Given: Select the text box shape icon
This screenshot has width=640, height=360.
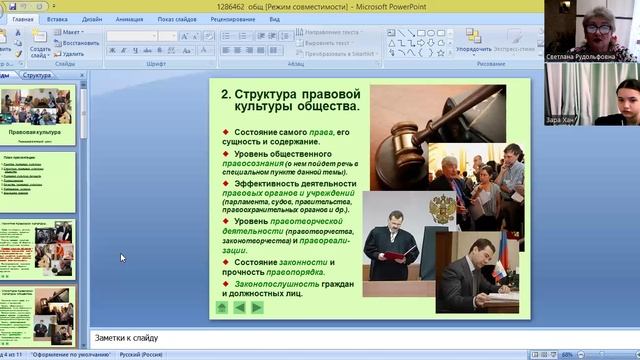Looking at the screenshot, I should [x=391, y=33].
